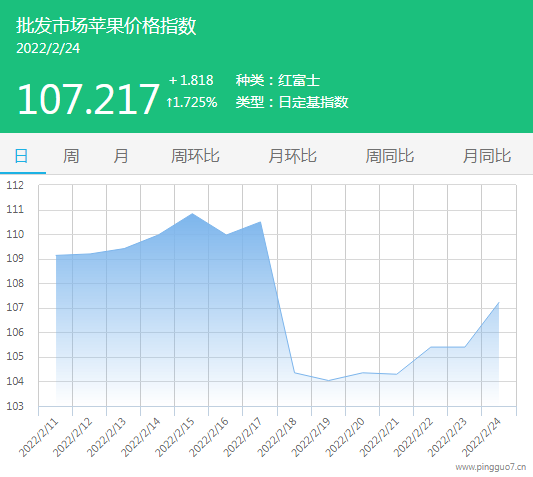
Task: Click the 种类：红富士 label
Action: coord(278,81)
